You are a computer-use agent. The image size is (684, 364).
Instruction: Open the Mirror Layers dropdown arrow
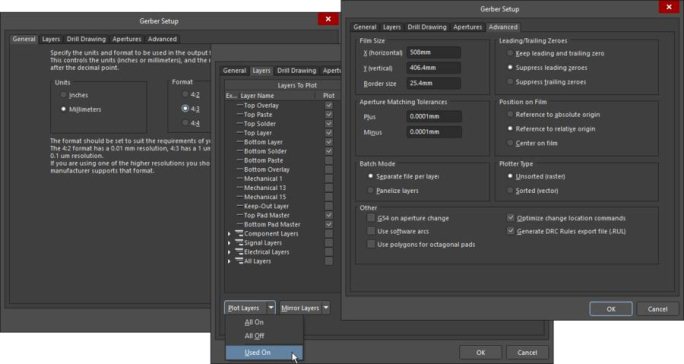pos(326,308)
